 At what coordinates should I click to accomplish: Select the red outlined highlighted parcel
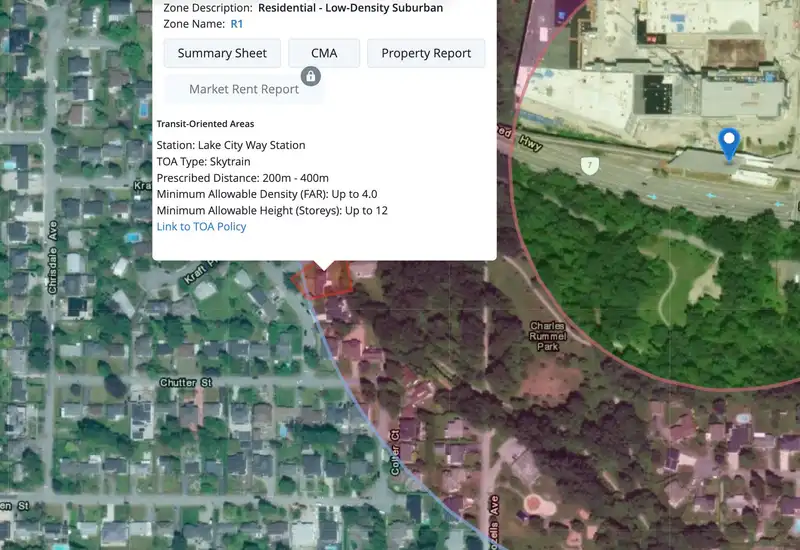[323, 279]
